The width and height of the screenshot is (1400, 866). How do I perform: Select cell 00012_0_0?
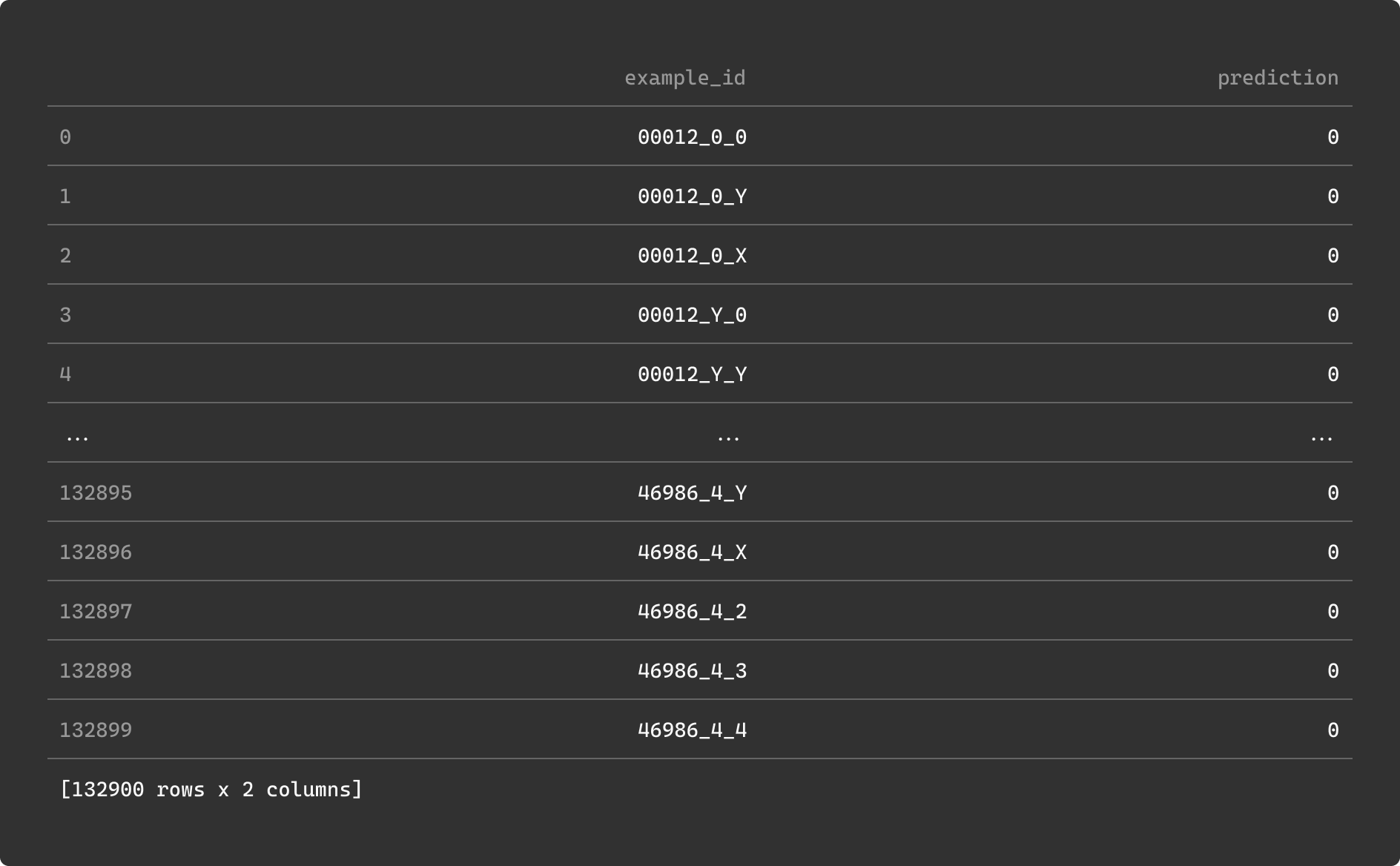pos(692,137)
